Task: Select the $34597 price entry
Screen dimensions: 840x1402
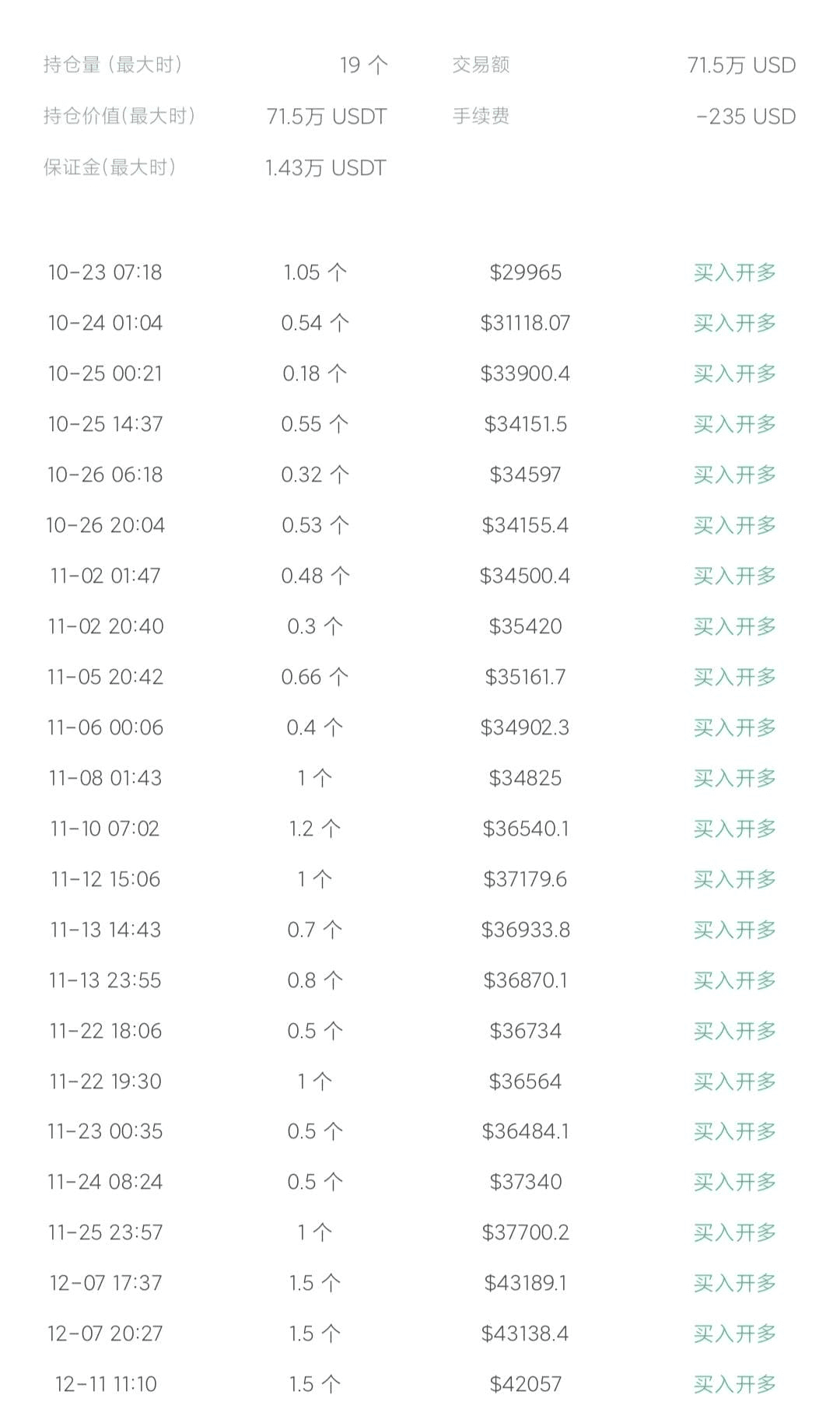Action: point(525,475)
